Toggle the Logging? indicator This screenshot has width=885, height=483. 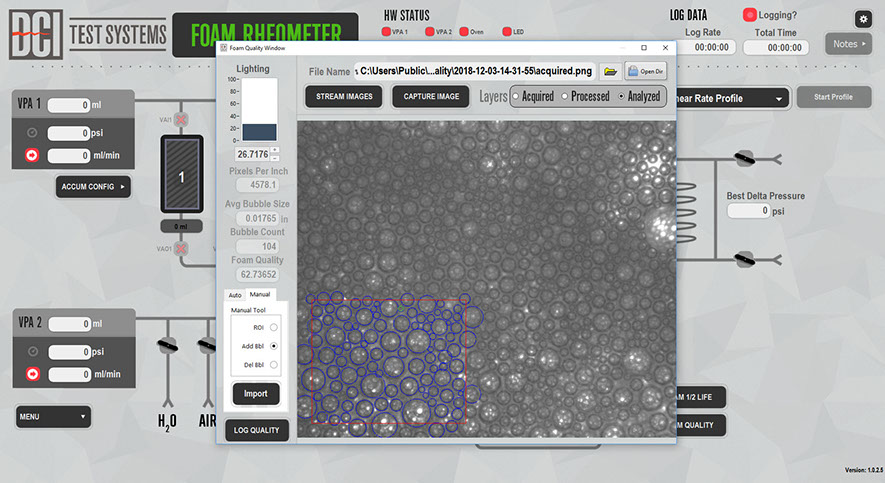(750, 15)
